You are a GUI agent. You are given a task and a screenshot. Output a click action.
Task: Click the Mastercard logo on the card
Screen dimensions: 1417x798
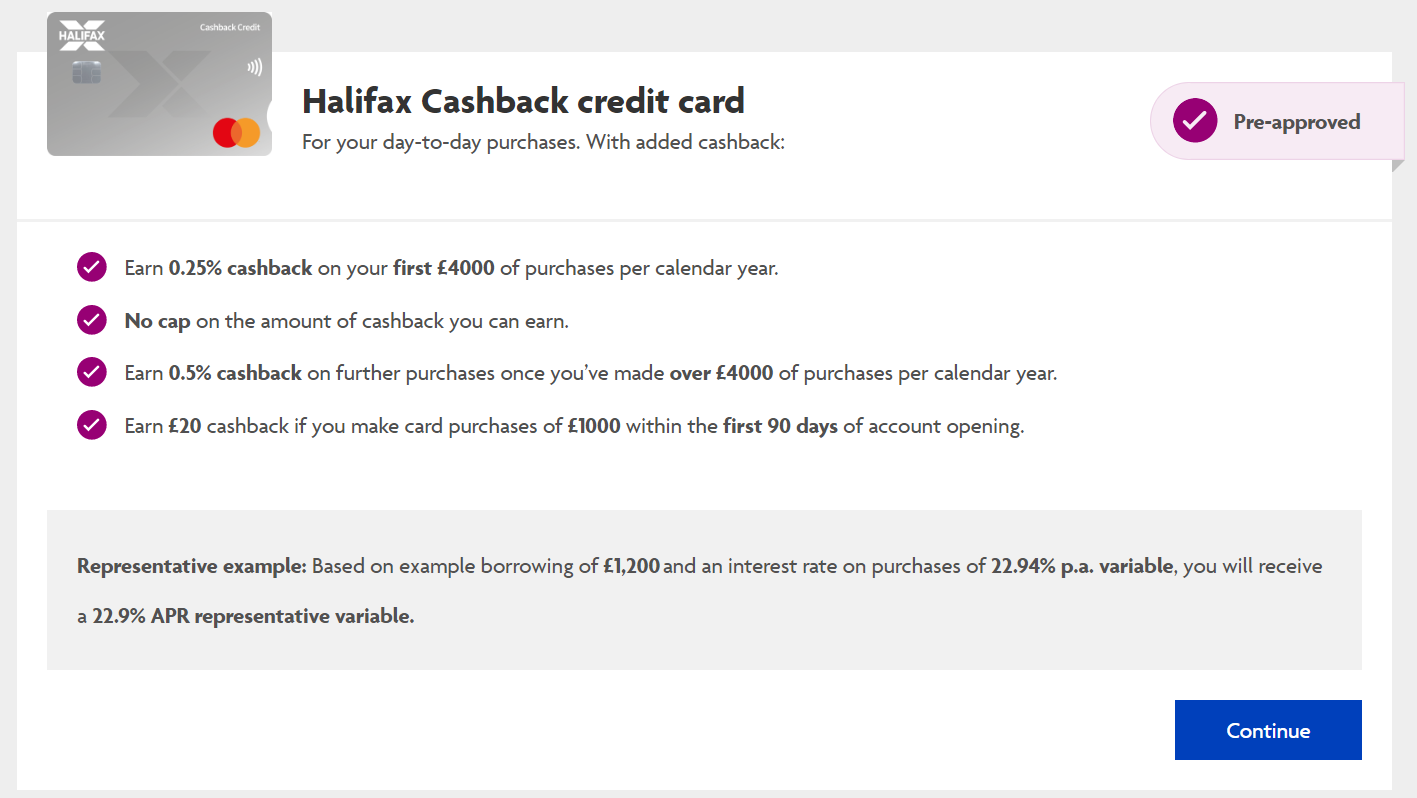click(236, 132)
